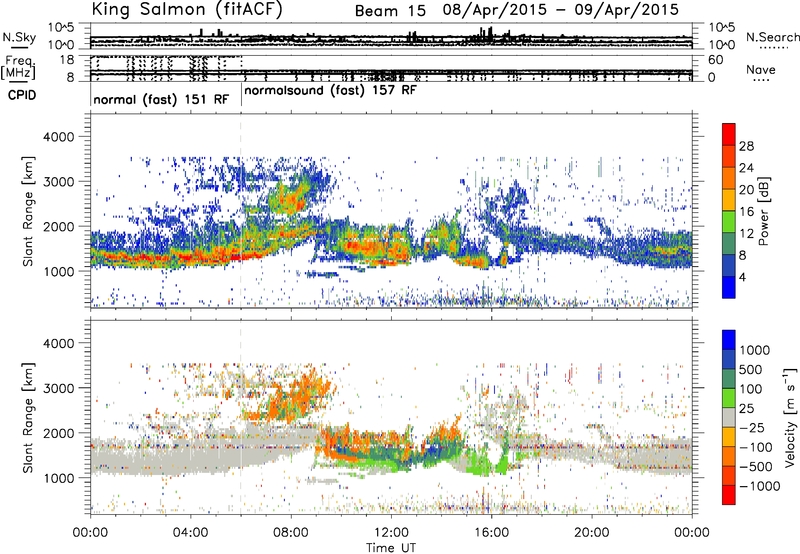The image size is (800, 554).
Task: Click the grey −25 to 25 Velocity segment
Action: point(729,418)
